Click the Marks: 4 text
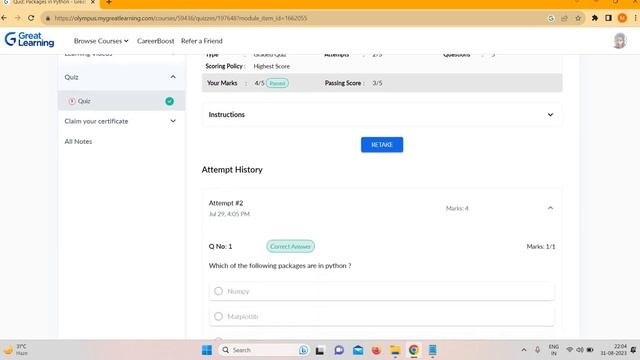Screen dimensions: 640x360 coord(457,208)
